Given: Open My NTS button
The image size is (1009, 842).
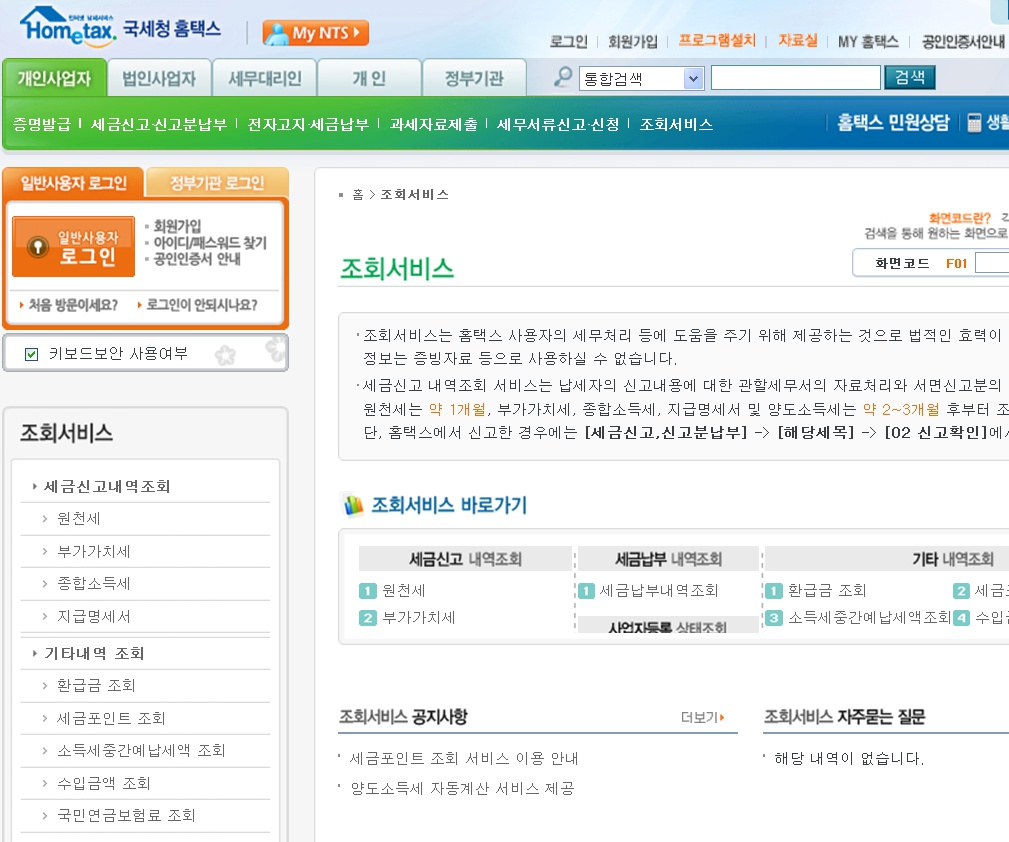Looking at the screenshot, I should (x=315, y=33).
